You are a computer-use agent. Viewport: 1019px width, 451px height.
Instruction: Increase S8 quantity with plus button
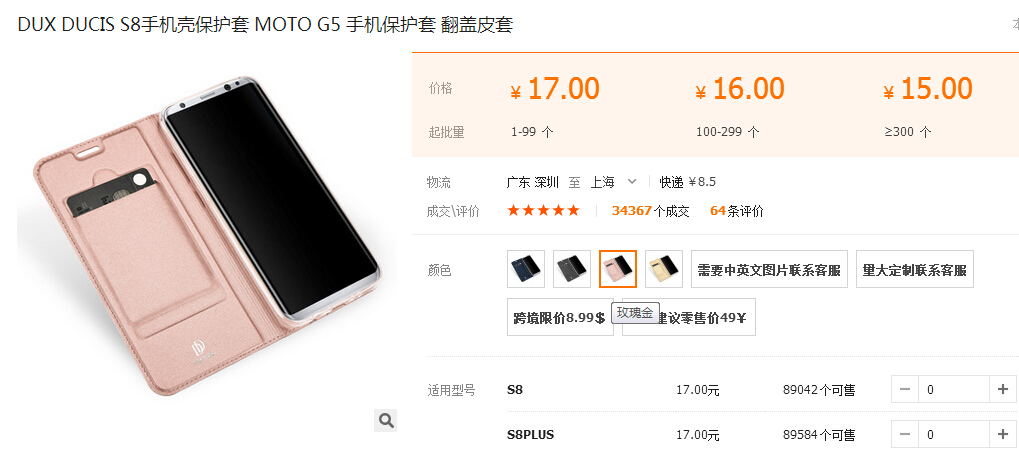1003,389
